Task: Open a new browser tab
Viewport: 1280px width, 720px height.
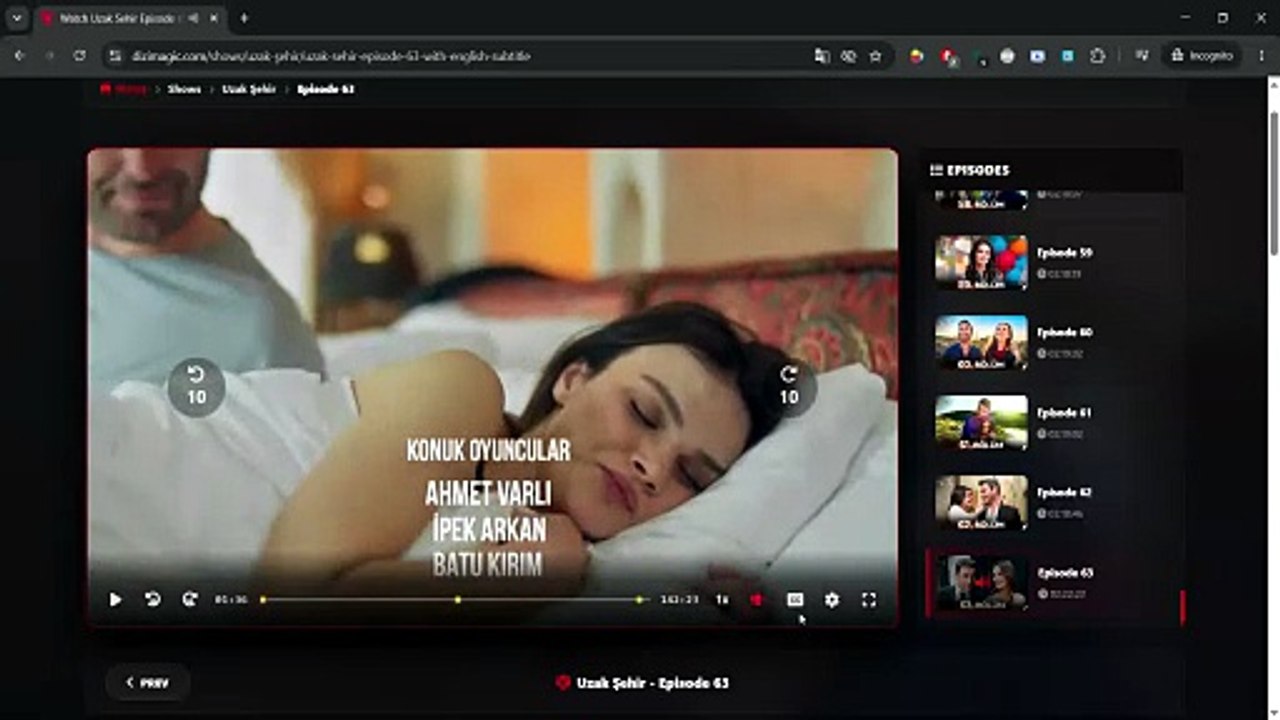Action: (x=243, y=18)
